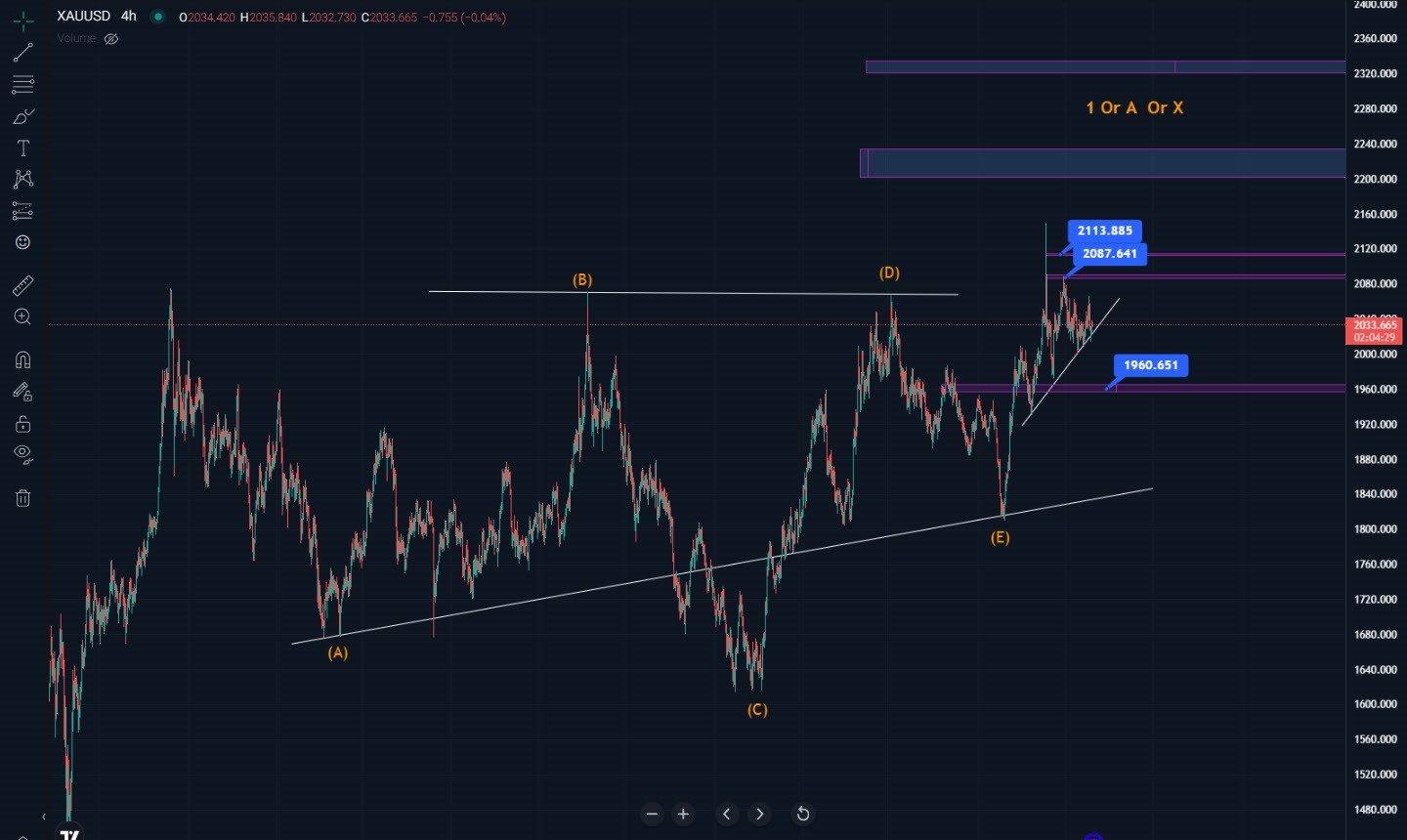The width and height of the screenshot is (1407, 840).
Task: Click the green market status dot
Action: 157,17
